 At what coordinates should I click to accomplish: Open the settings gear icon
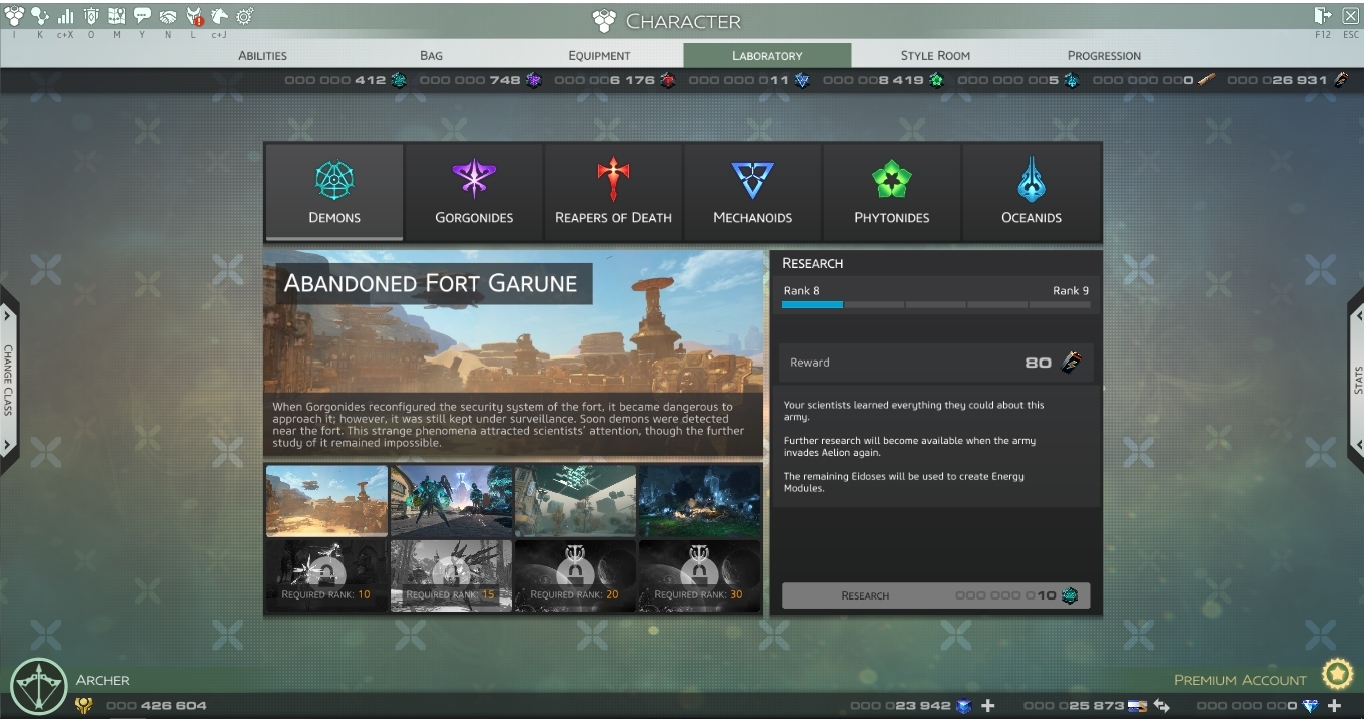244,16
